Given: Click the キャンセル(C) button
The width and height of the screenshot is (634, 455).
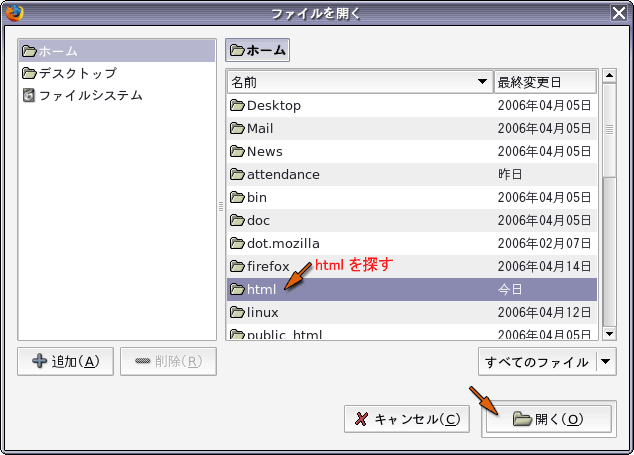Looking at the screenshot, I should pos(407,419).
